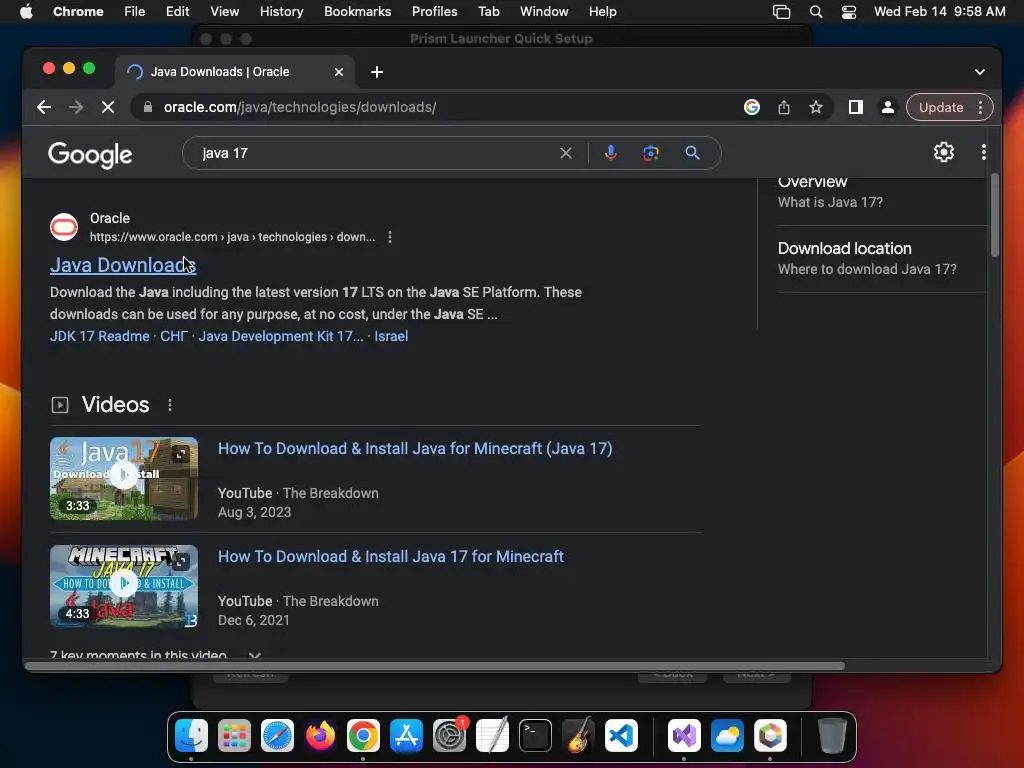Open App Store from the Dock
This screenshot has height=768, width=1024.
[x=406, y=736]
